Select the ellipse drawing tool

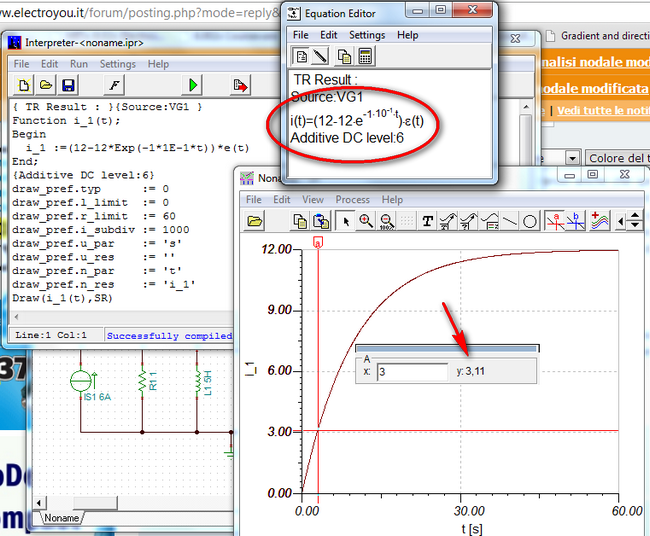(531, 221)
